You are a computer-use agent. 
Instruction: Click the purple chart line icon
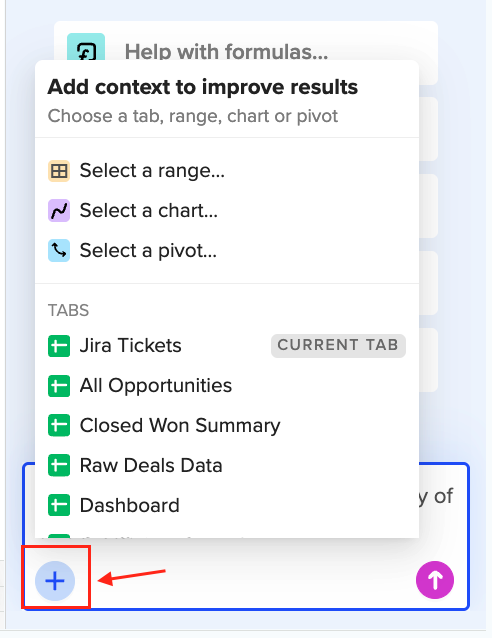point(59,210)
